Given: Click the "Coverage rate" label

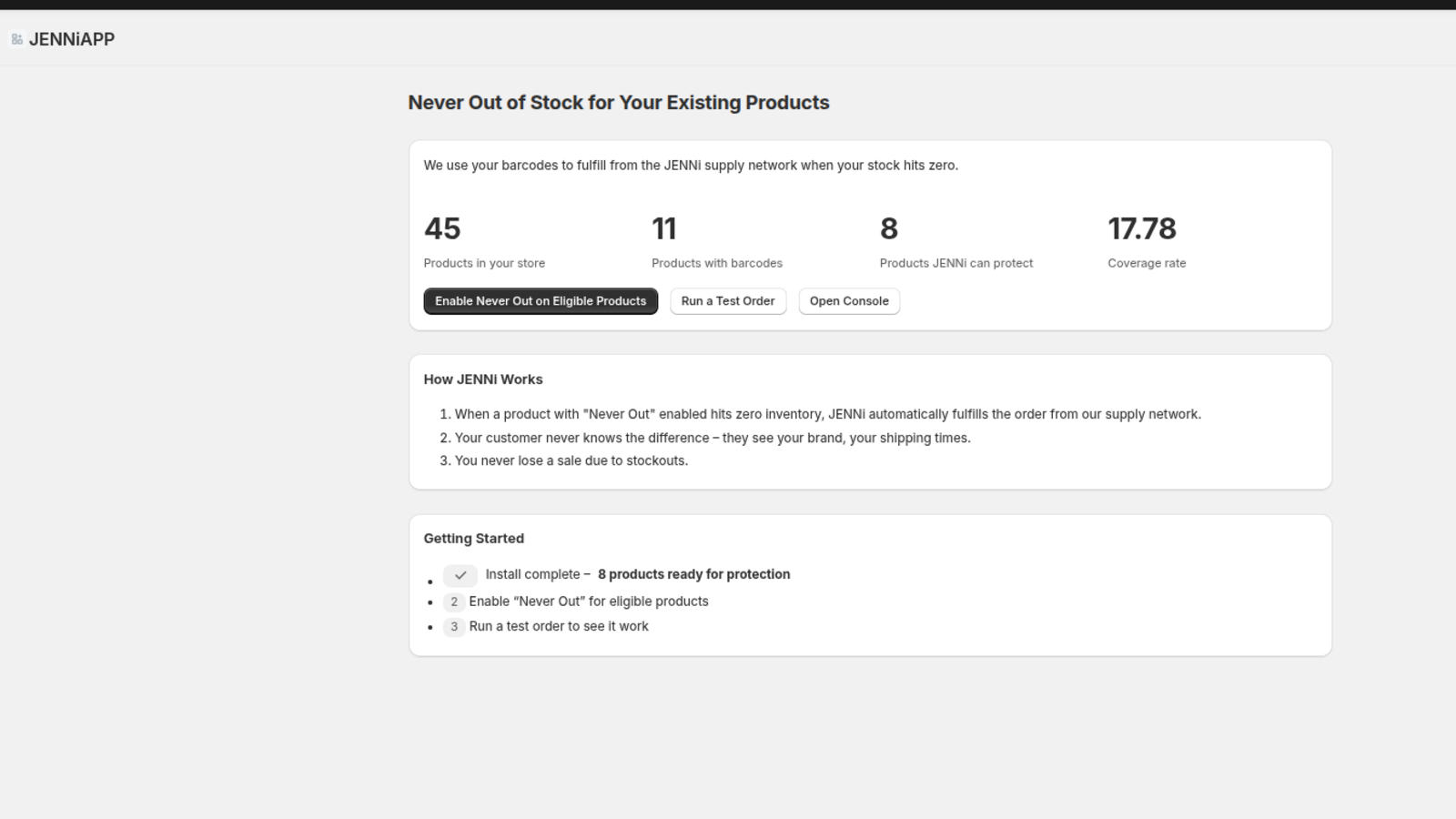Looking at the screenshot, I should pos(1147,263).
